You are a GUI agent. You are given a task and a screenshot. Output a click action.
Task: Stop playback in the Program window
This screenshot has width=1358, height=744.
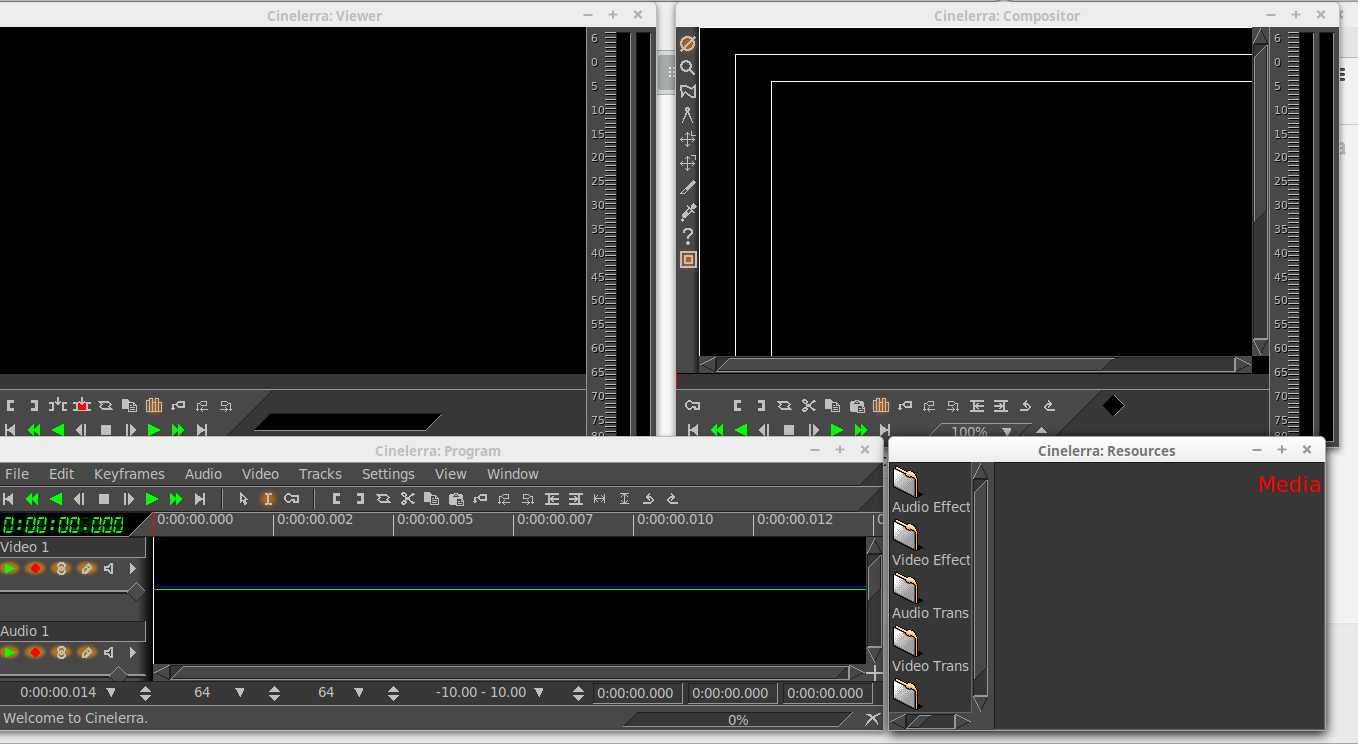(104, 498)
